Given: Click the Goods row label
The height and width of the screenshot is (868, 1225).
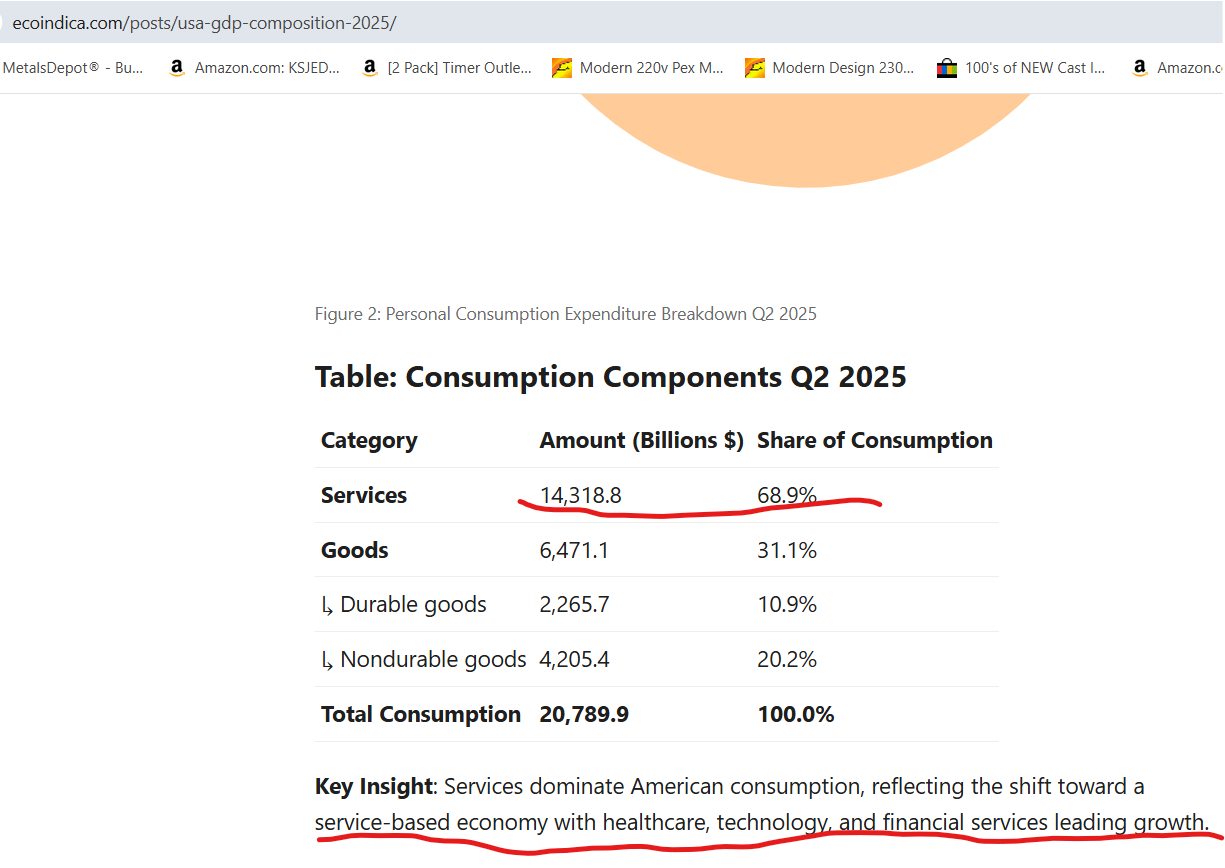Looking at the screenshot, I should 355,550.
